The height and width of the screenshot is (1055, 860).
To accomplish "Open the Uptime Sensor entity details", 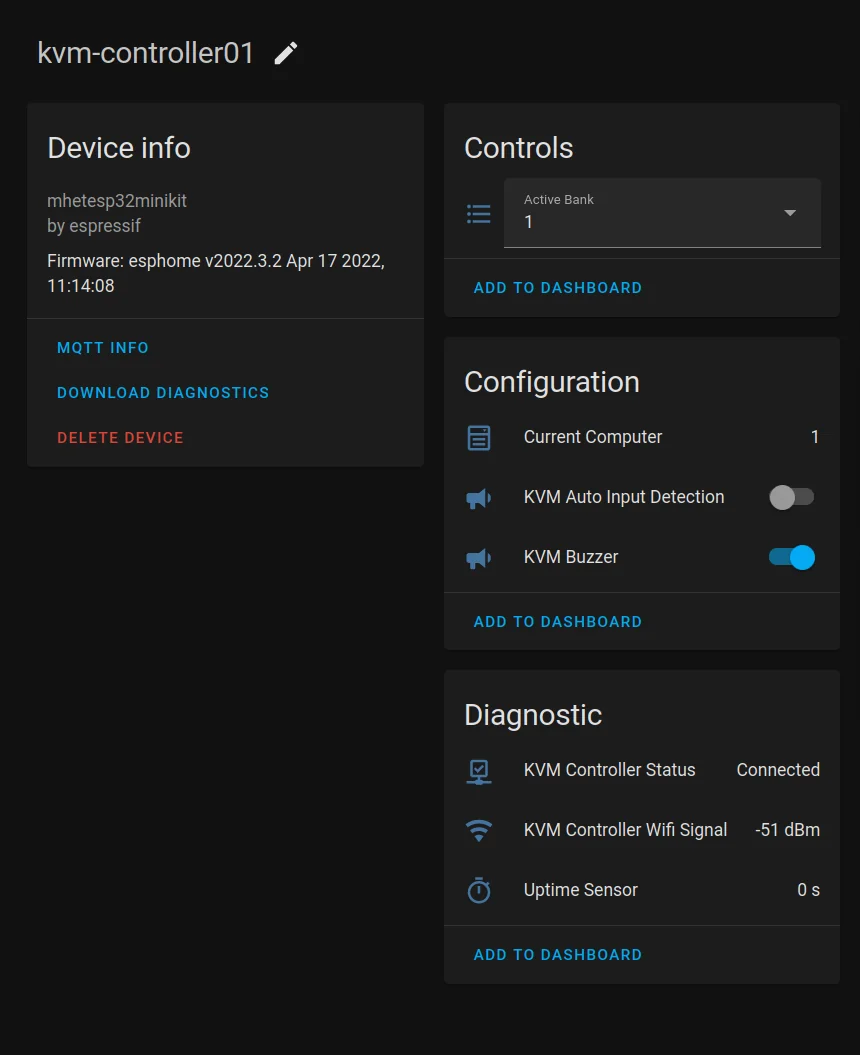I will tap(581, 890).
